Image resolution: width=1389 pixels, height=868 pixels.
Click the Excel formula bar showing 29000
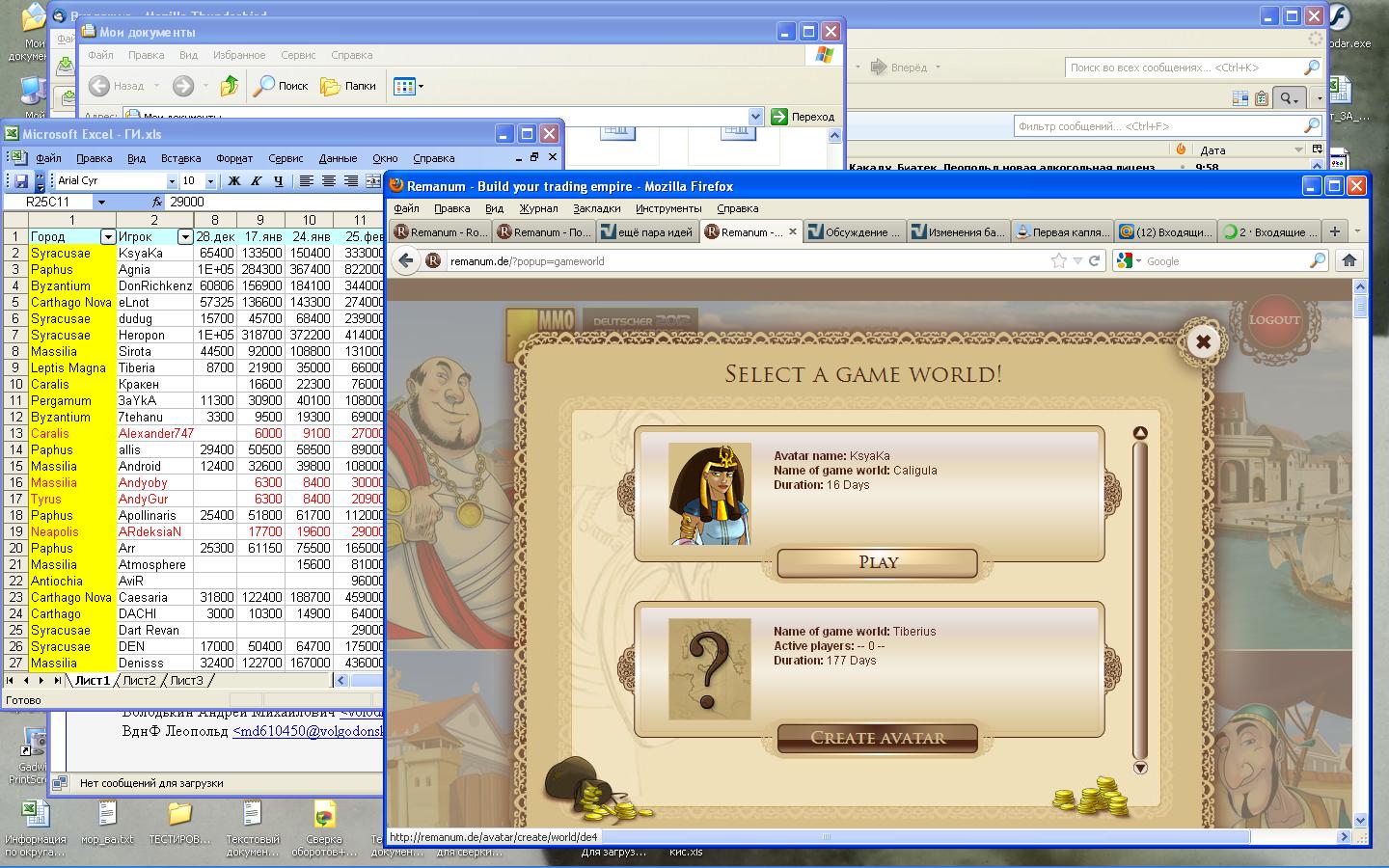pos(275,203)
